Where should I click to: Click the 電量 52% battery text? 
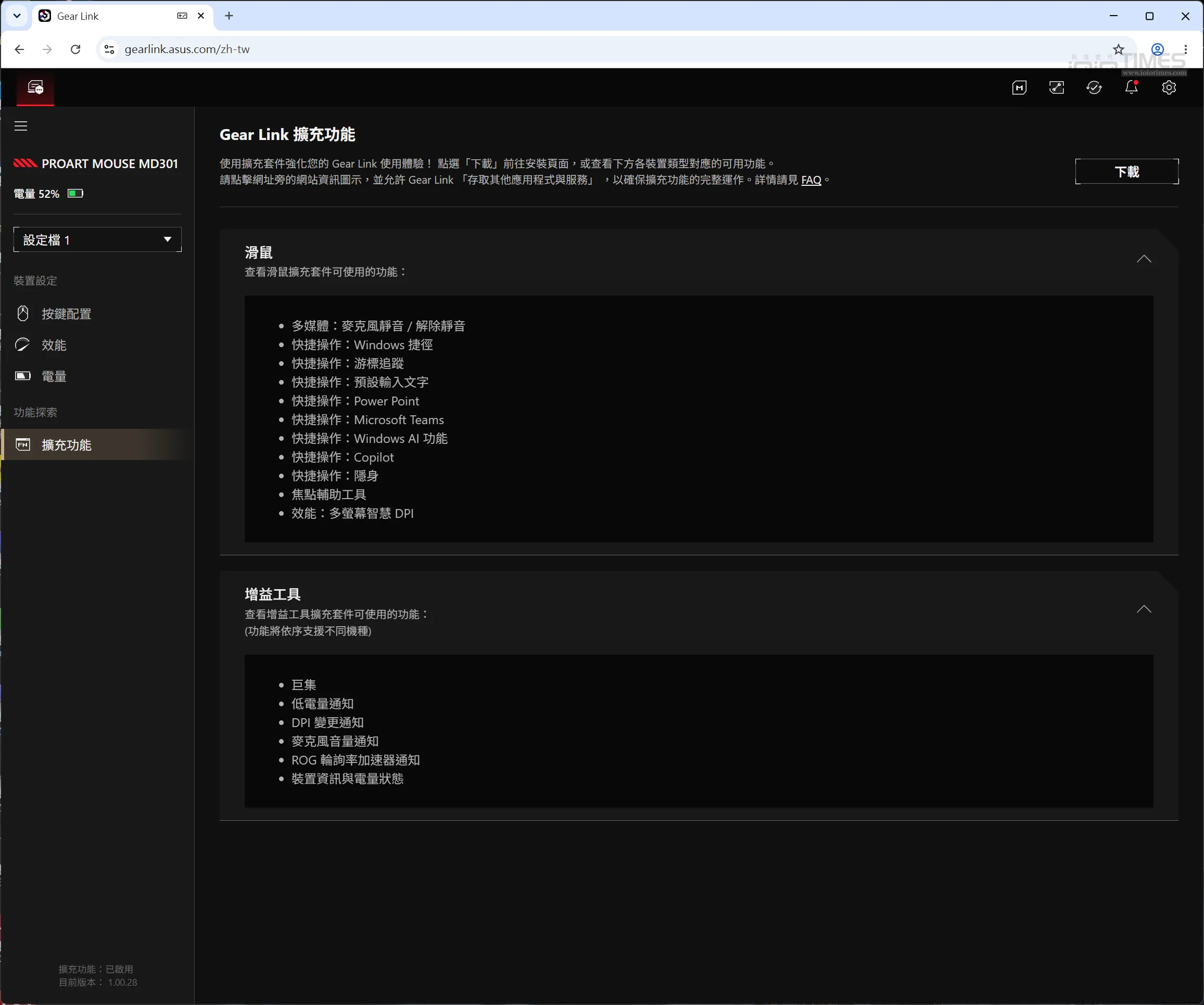[36, 194]
